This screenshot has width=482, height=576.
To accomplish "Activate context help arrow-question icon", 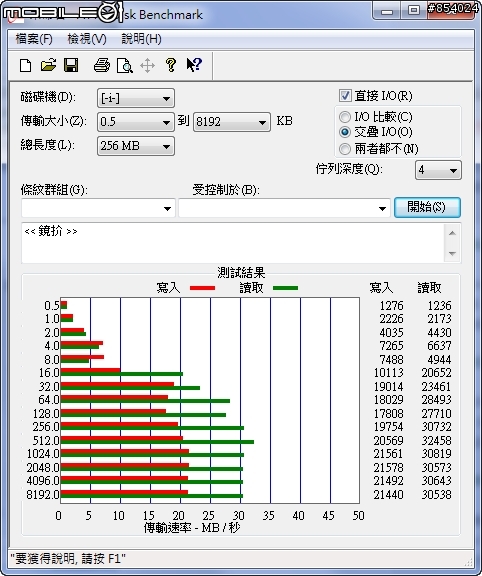I will coord(194,65).
